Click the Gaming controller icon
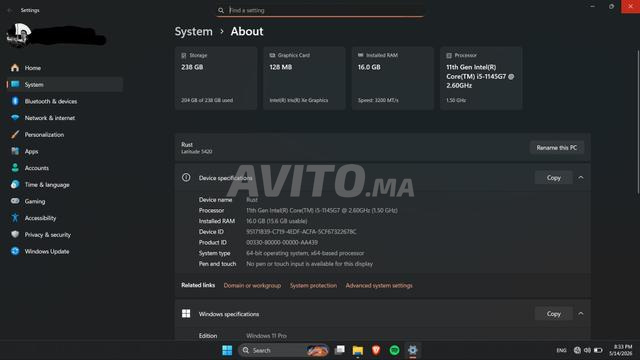 (x=15, y=201)
